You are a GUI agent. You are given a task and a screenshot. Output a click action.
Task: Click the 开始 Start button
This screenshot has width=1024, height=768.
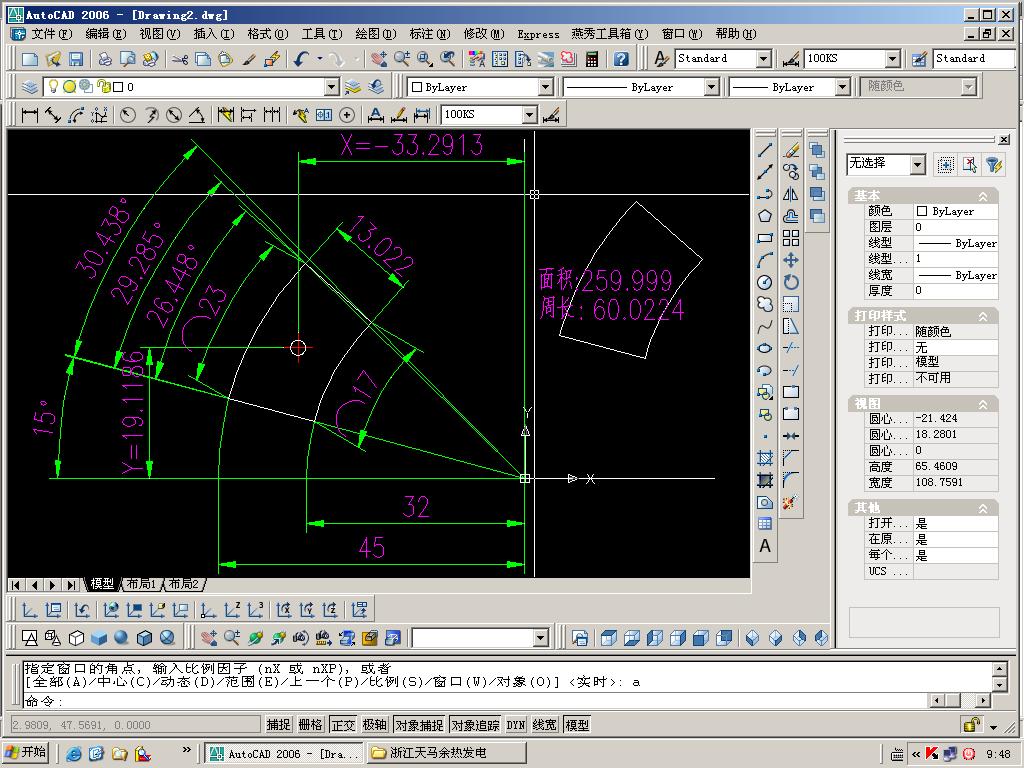click(27, 752)
